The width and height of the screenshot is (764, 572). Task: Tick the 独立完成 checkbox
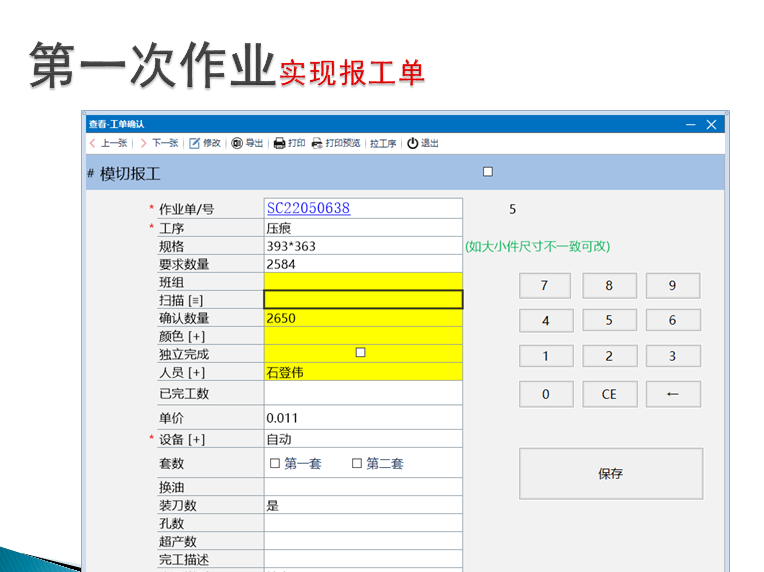tap(361, 353)
